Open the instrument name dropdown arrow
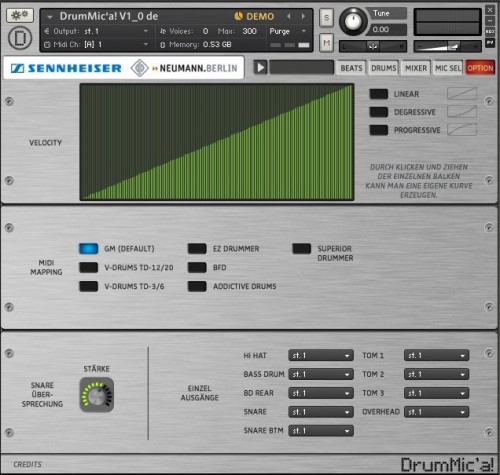Viewport: 500px width, 475px height. click(50, 17)
